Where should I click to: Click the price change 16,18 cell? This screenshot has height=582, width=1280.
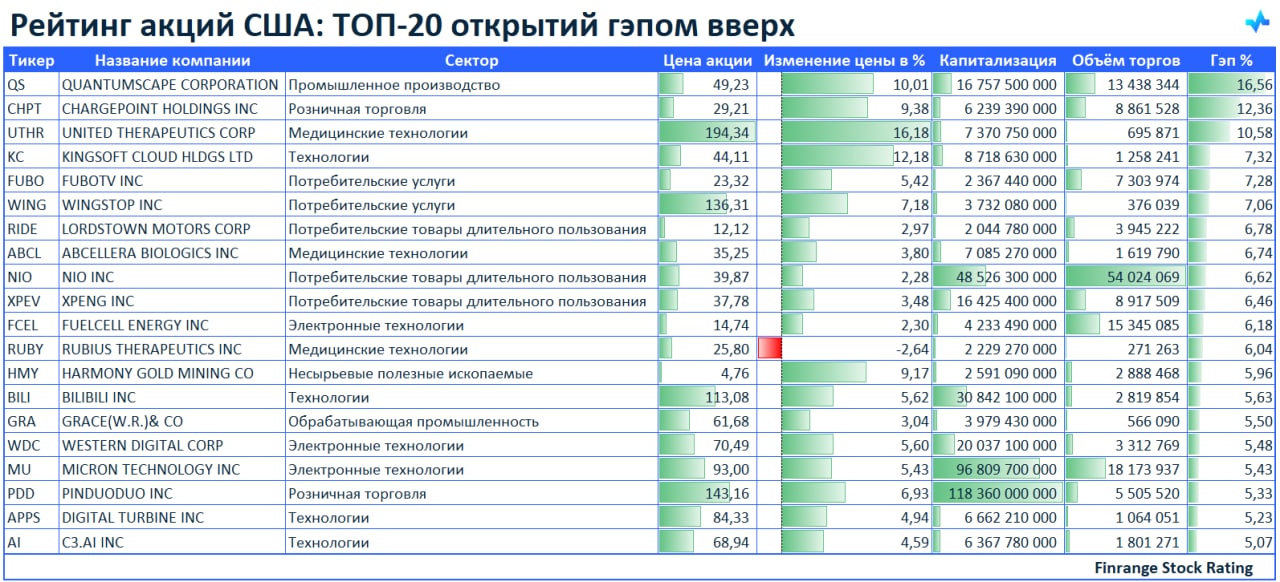pyautogui.click(x=844, y=133)
